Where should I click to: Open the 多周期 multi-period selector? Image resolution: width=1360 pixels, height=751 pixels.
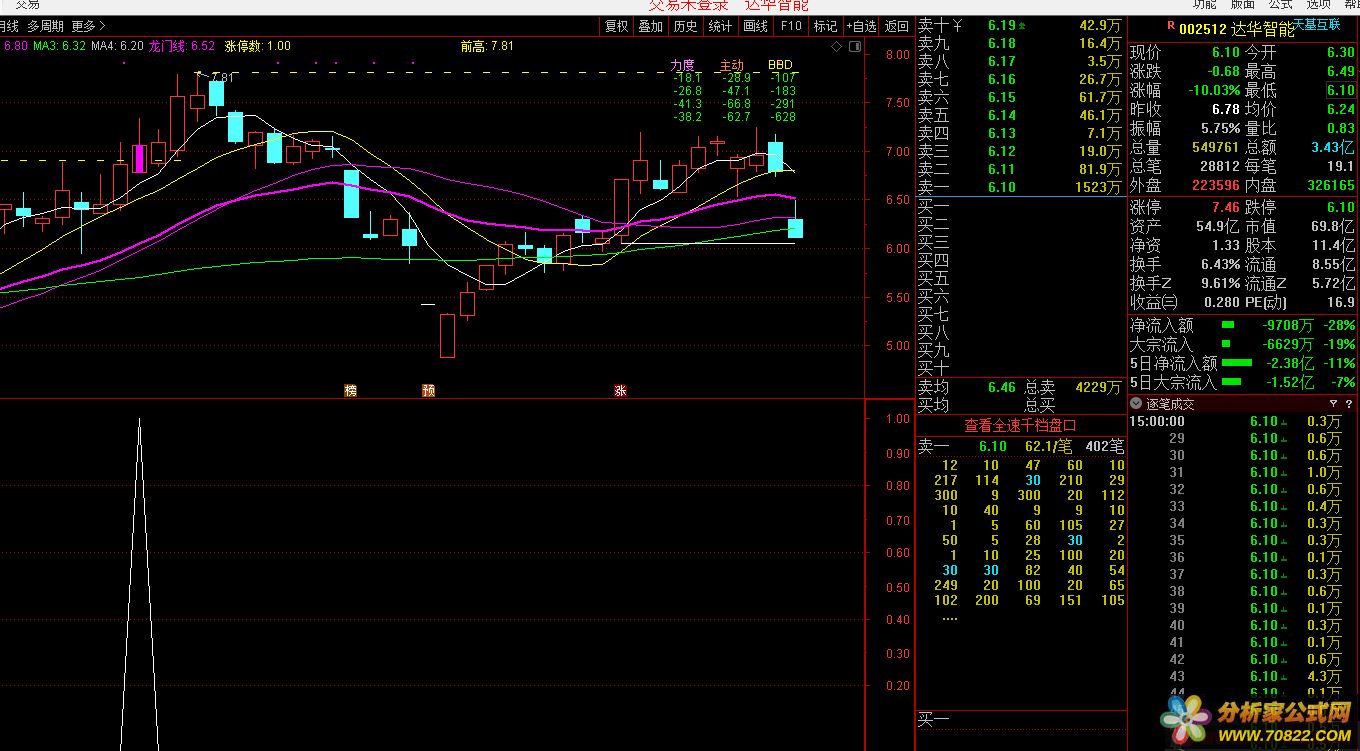coord(45,26)
